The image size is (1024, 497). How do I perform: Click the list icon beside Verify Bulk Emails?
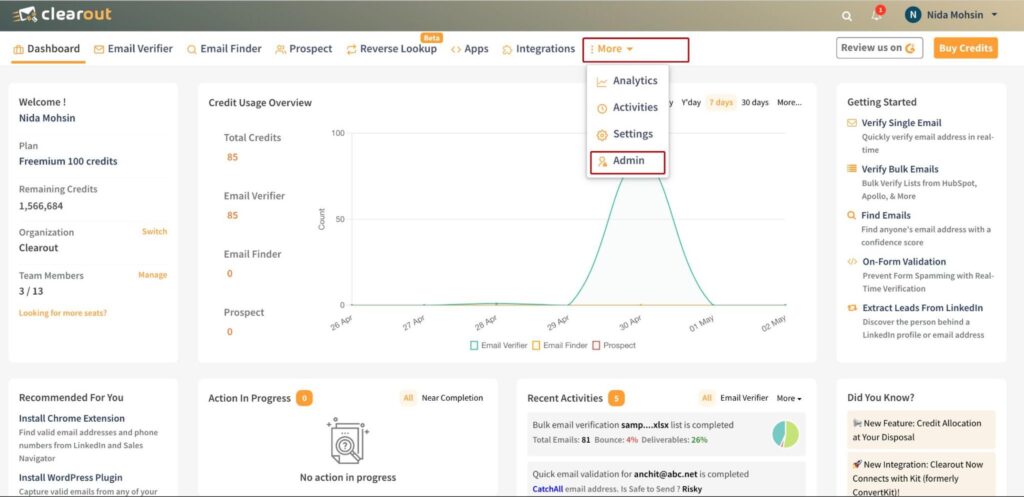[852, 168]
